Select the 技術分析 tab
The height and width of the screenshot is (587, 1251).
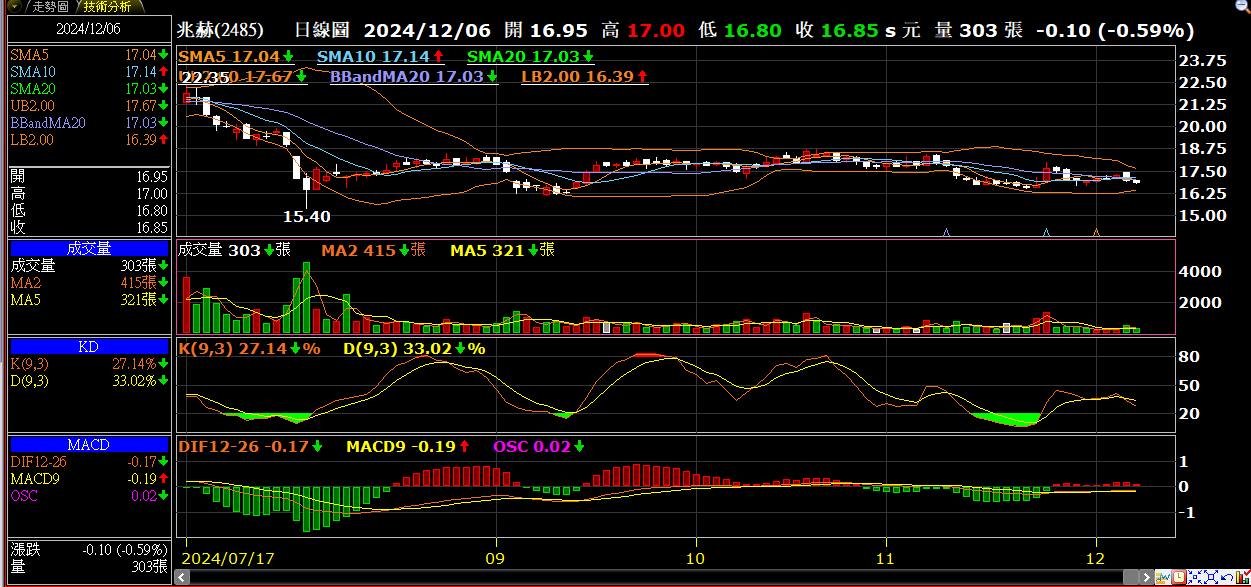click(x=110, y=6)
